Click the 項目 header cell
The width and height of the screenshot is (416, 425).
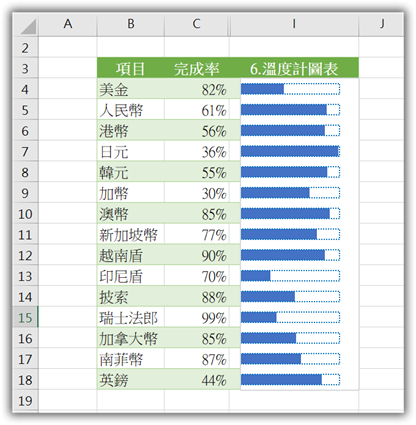click(131, 68)
